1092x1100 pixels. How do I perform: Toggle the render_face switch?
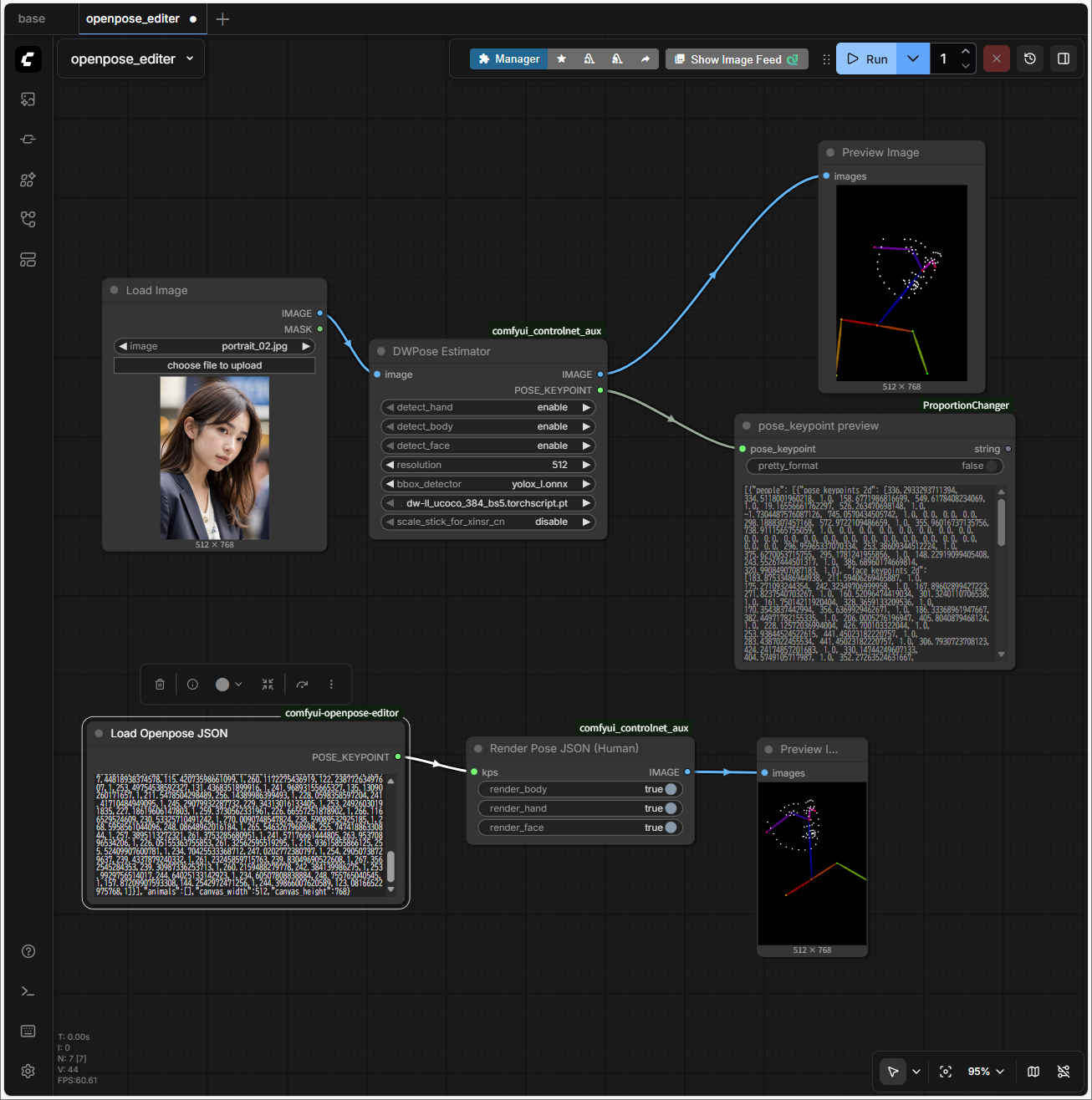(671, 828)
